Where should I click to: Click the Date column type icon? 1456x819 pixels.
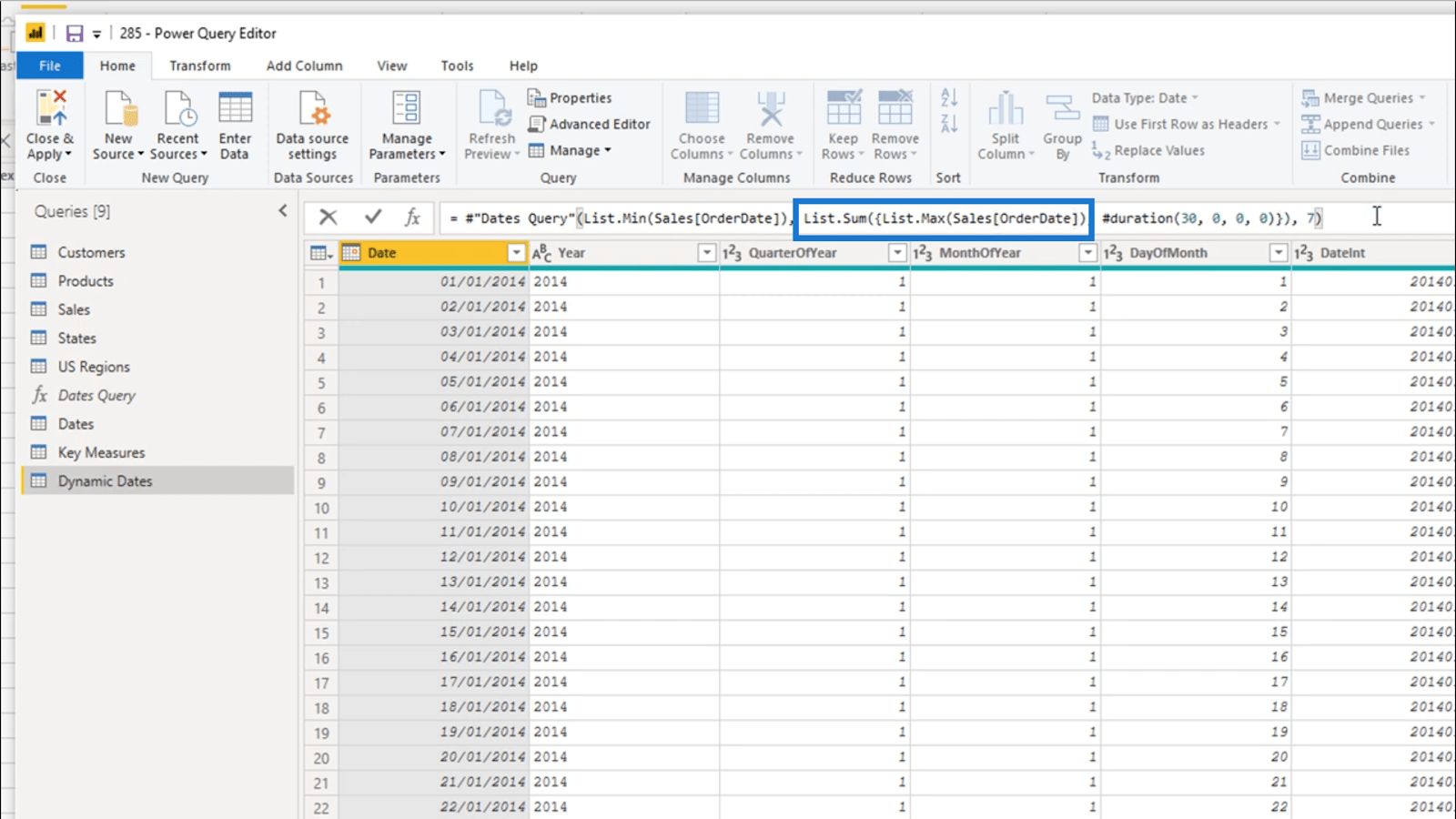coord(351,253)
